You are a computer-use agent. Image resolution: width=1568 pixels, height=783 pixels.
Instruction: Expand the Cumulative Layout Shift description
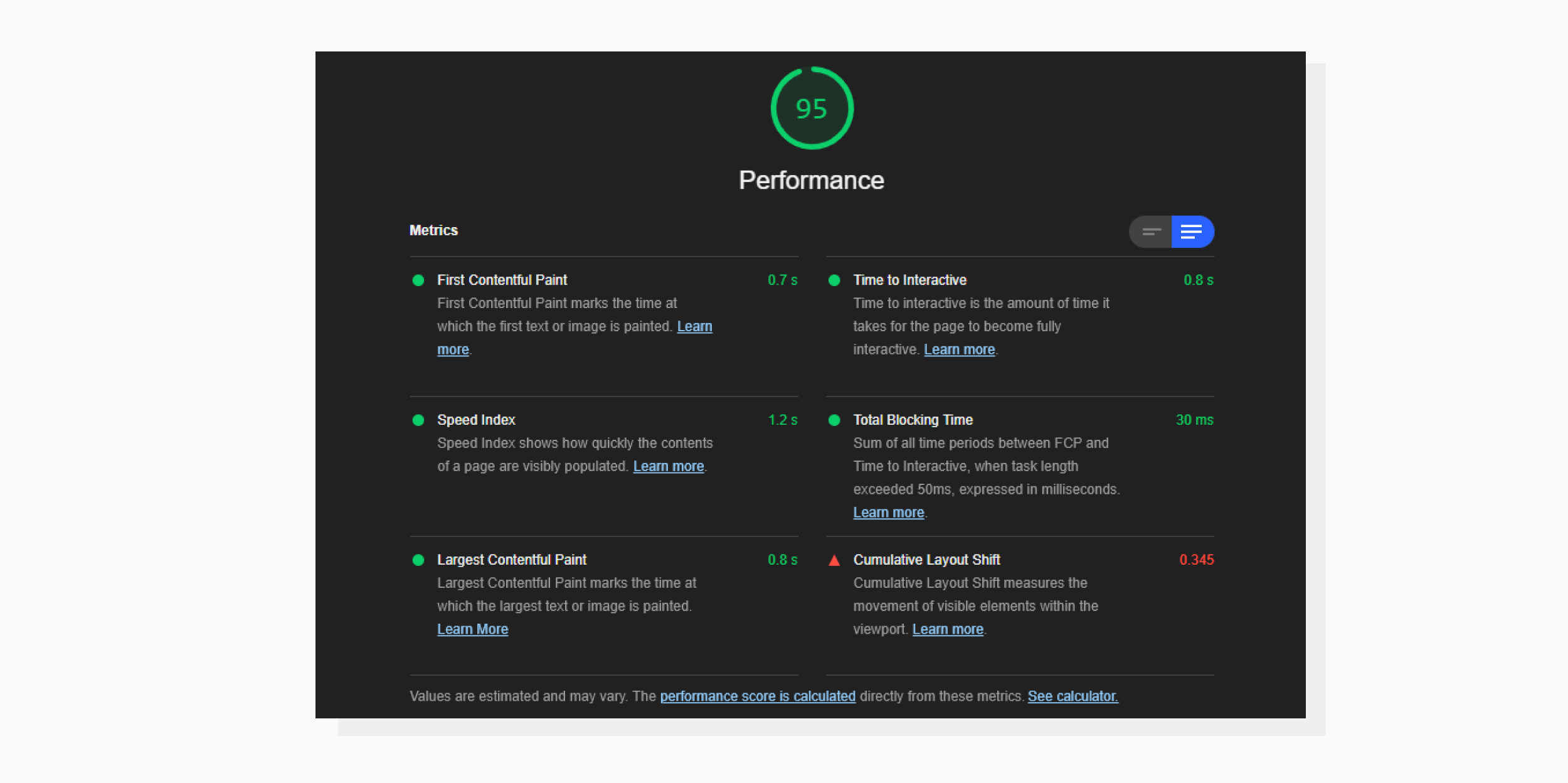926,560
